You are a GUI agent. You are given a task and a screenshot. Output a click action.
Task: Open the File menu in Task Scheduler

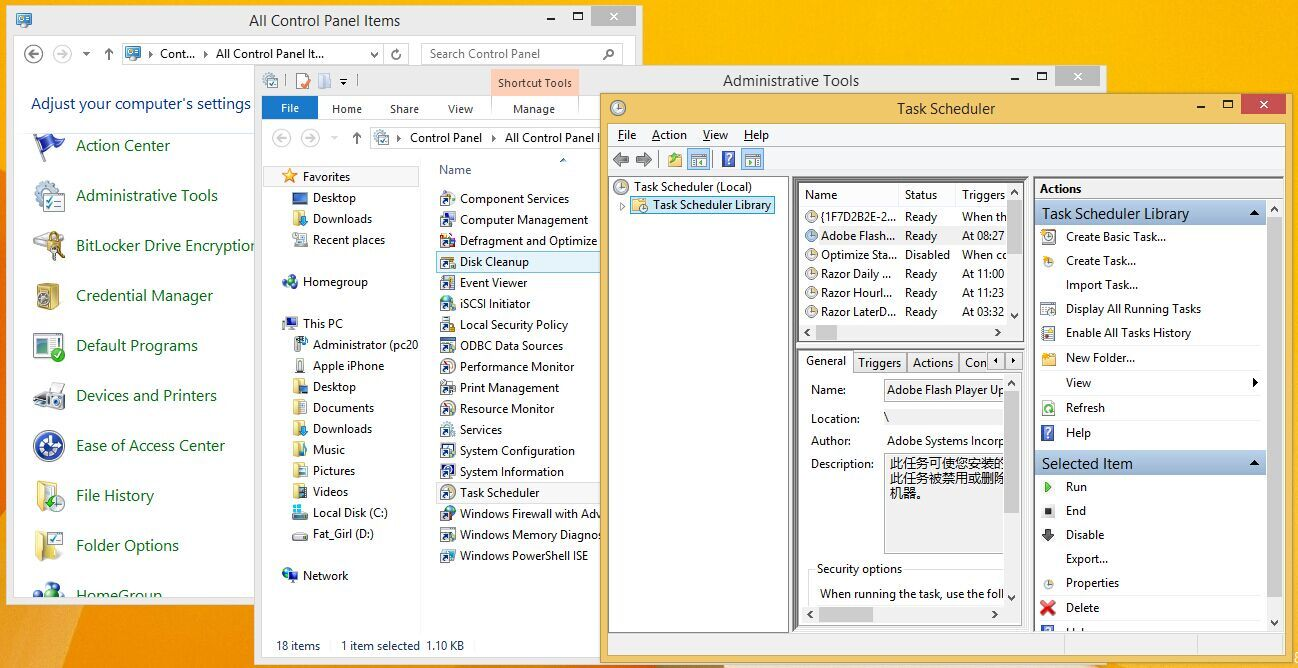click(627, 135)
